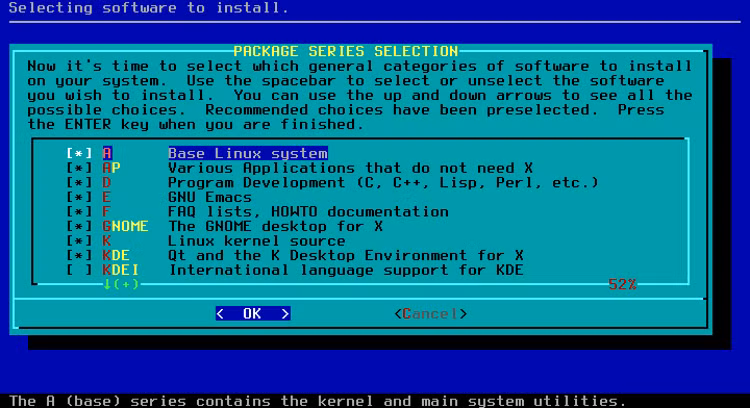Screen dimensions: 750x408
Task: Click the Cancel button
Action: (430, 314)
